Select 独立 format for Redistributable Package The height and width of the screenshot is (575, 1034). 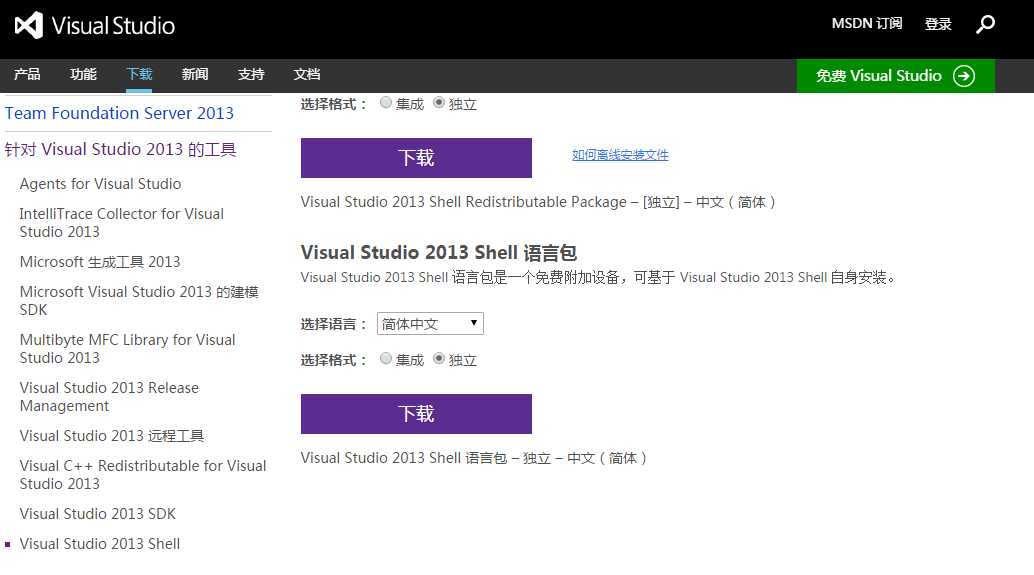coord(439,102)
